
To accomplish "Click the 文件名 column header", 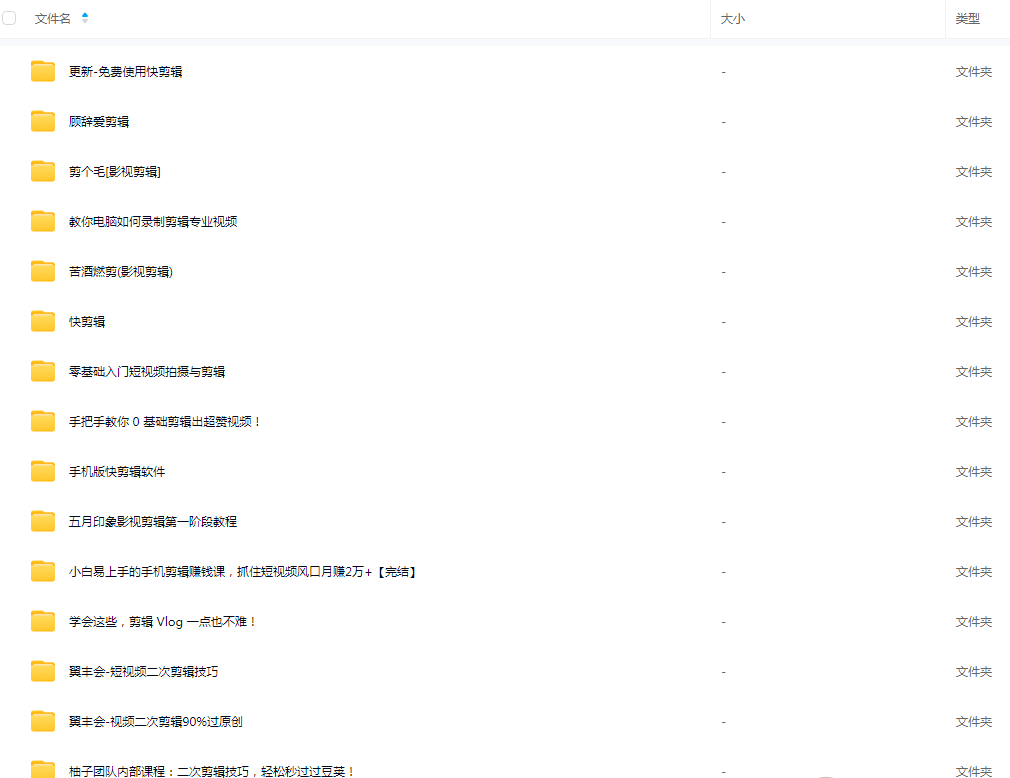I will [x=53, y=19].
